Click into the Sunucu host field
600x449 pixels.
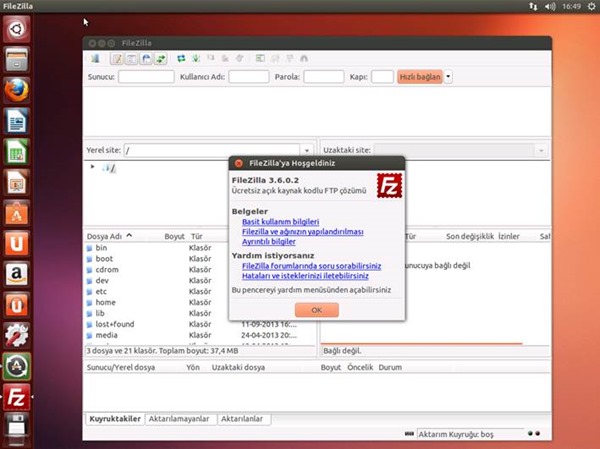tap(146, 77)
